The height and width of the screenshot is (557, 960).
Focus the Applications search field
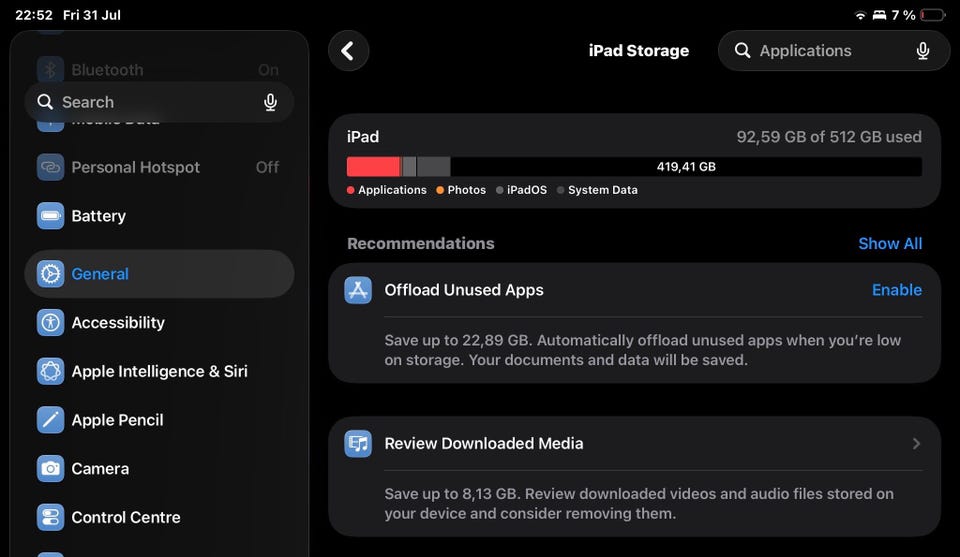pos(833,51)
